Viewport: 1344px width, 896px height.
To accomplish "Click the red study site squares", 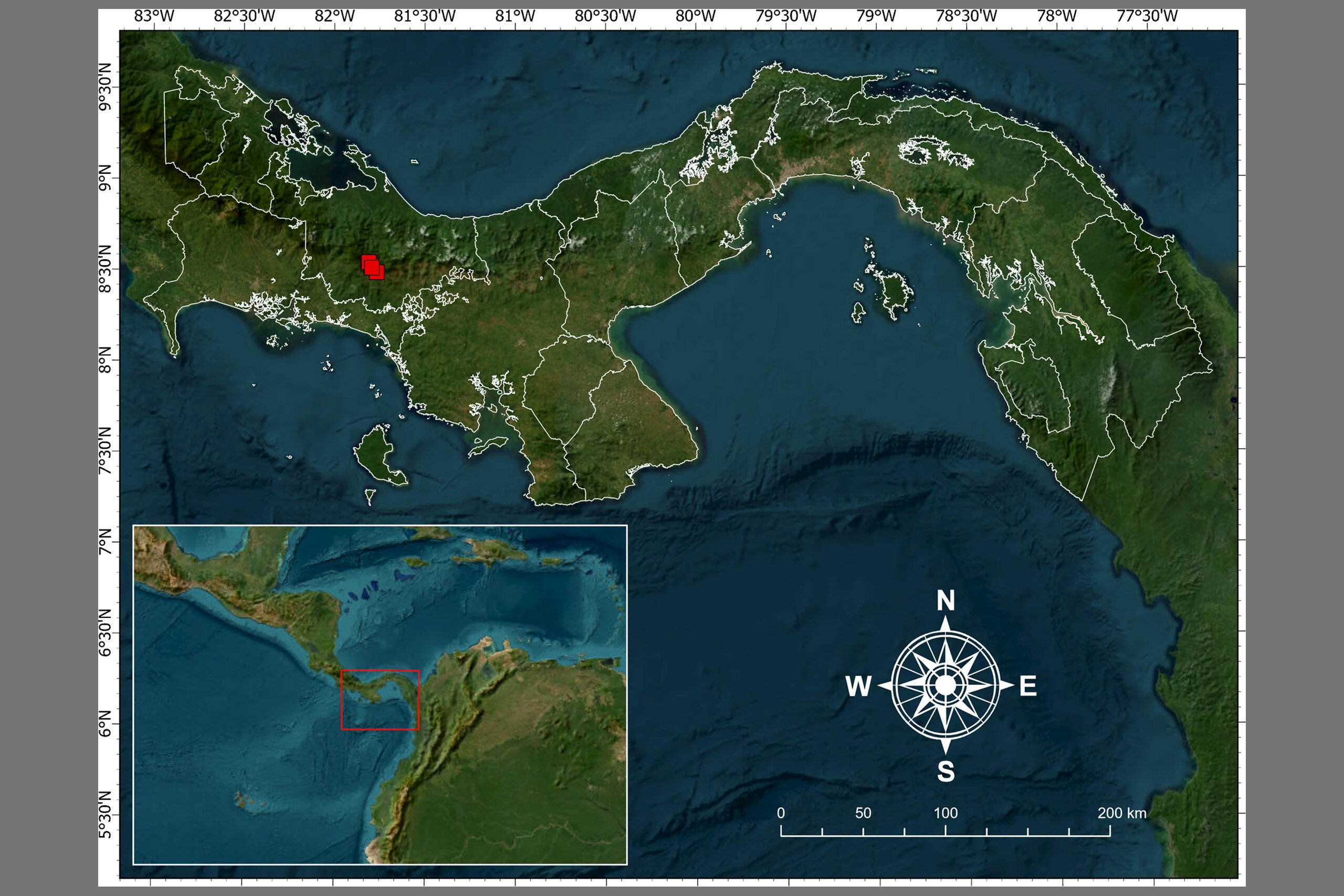I will 372,267.
